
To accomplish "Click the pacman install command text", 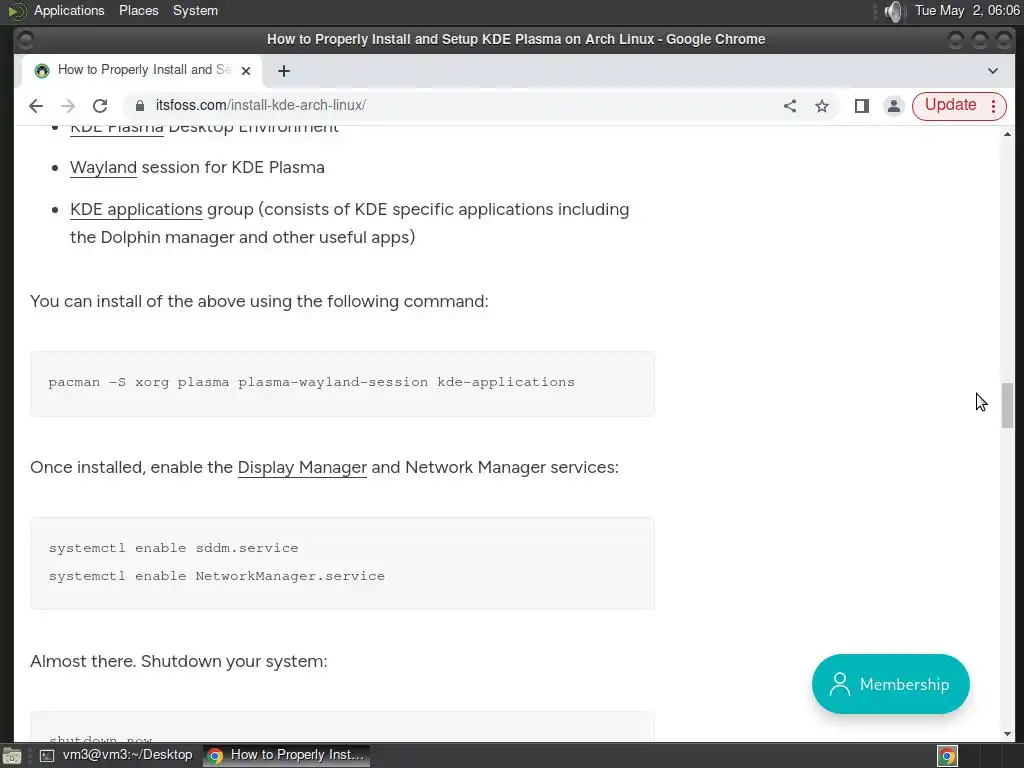I will 312,382.
